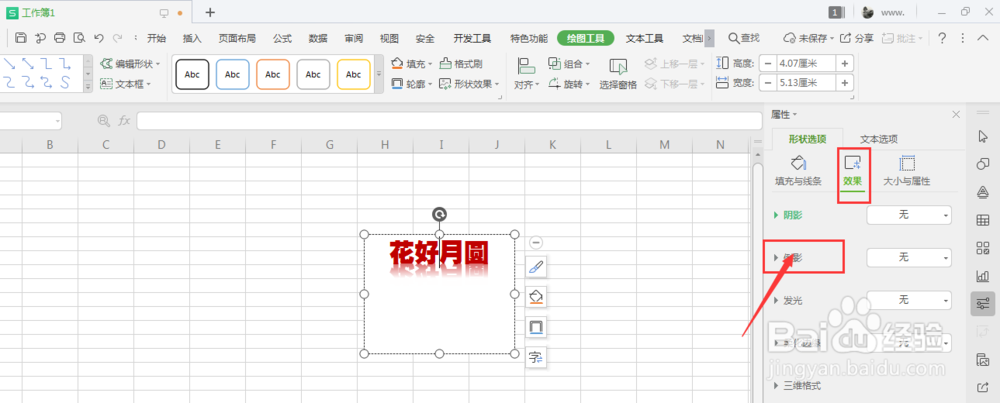1000x403 pixels.
Task: Open the Page Layout (页面布局) tab
Action: 237,38
